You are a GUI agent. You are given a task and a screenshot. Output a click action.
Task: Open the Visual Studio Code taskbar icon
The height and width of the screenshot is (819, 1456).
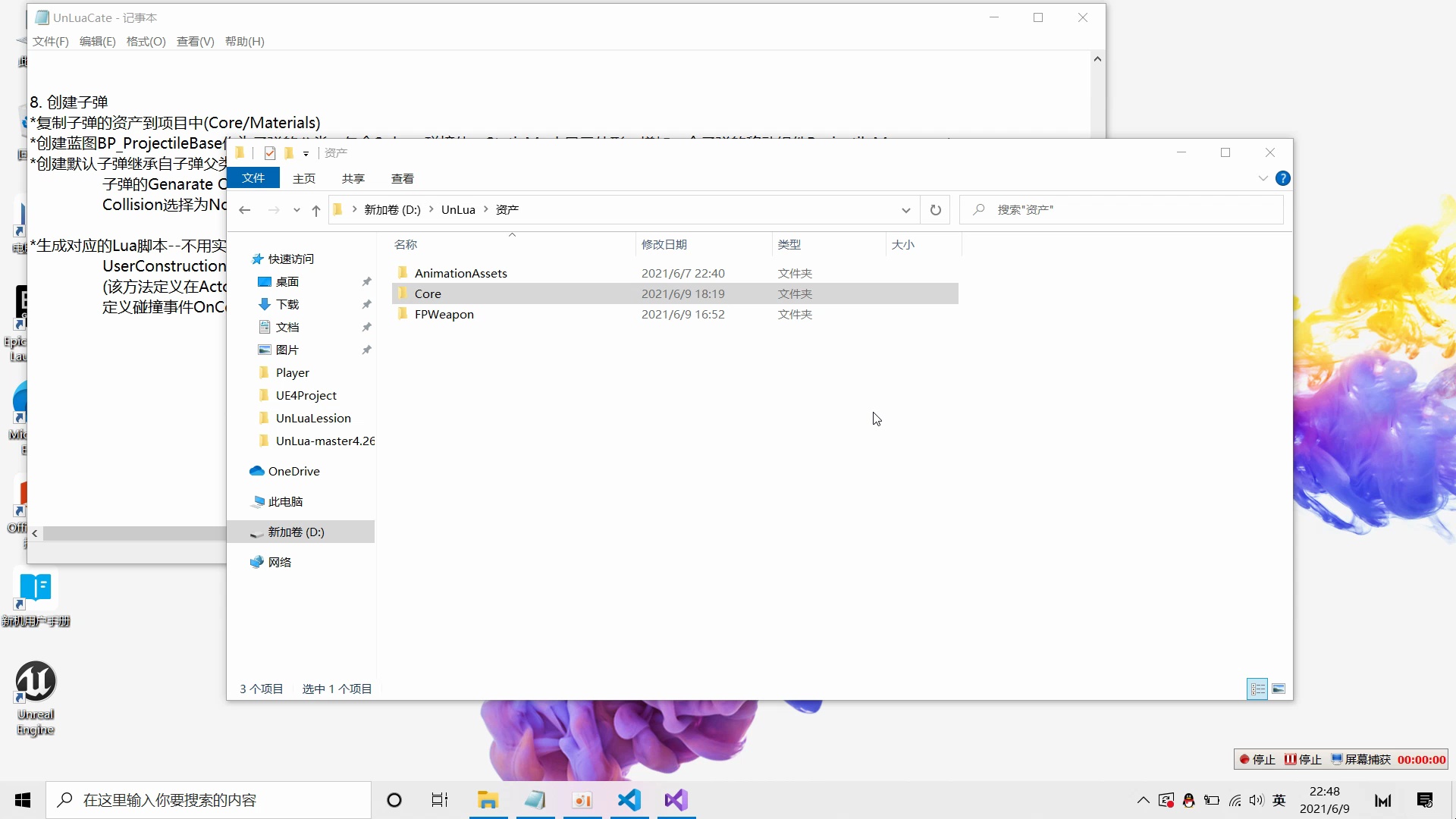[629, 800]
